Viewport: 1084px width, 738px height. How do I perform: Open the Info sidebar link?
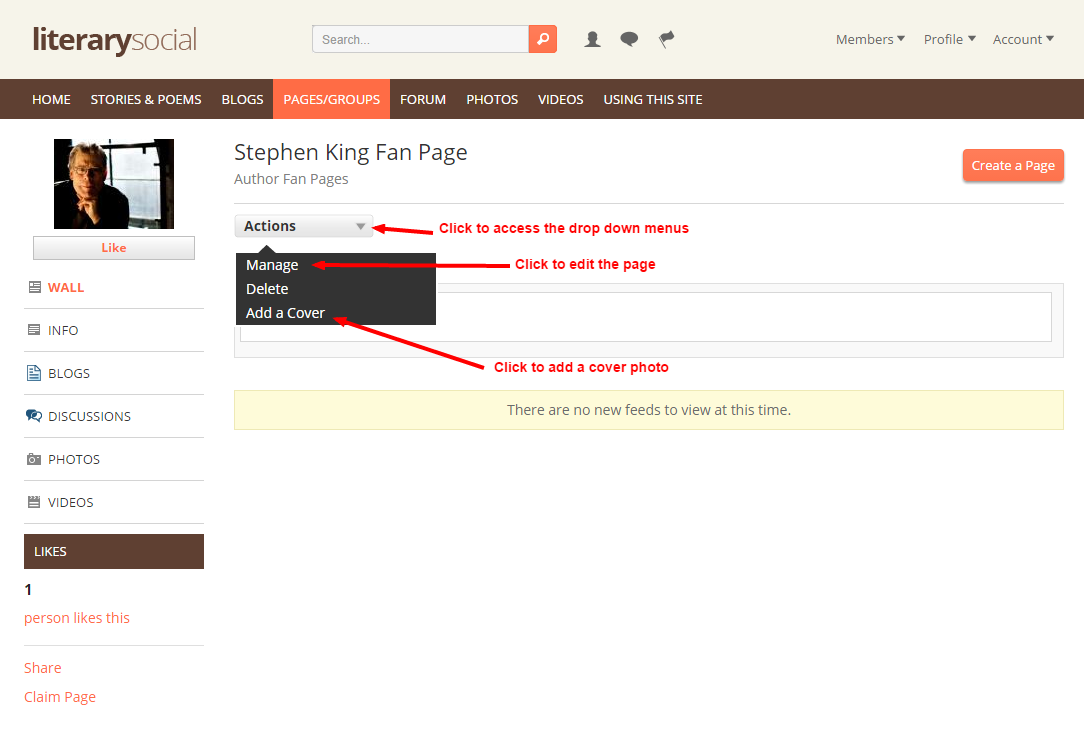tap(63, 330)
